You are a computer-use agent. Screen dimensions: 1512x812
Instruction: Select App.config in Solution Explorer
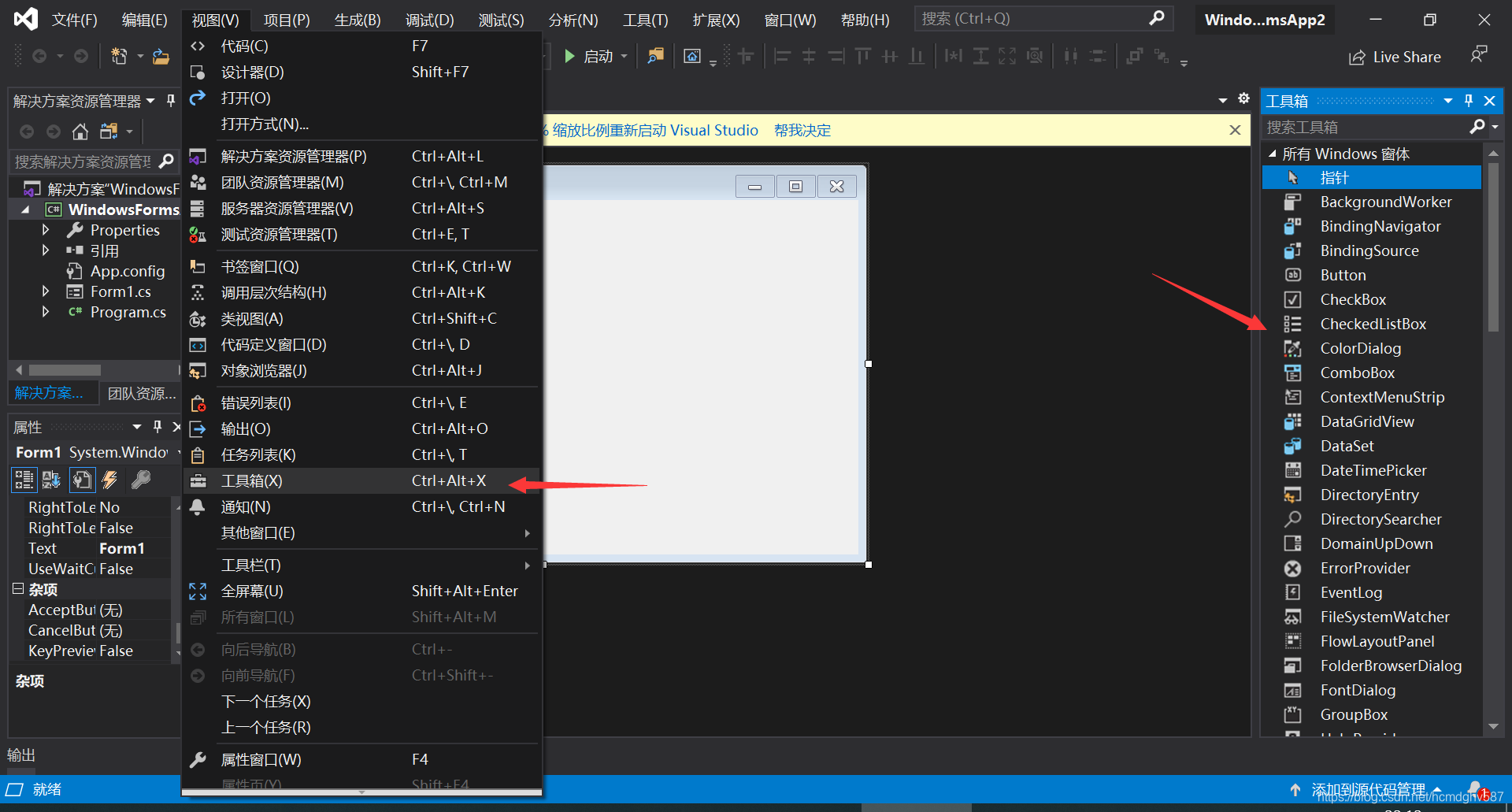point(128,272)
